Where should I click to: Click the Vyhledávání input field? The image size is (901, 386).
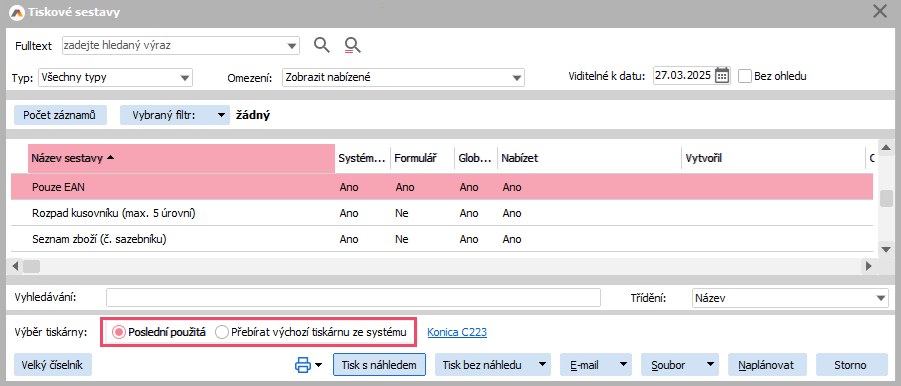pos(353,298)
